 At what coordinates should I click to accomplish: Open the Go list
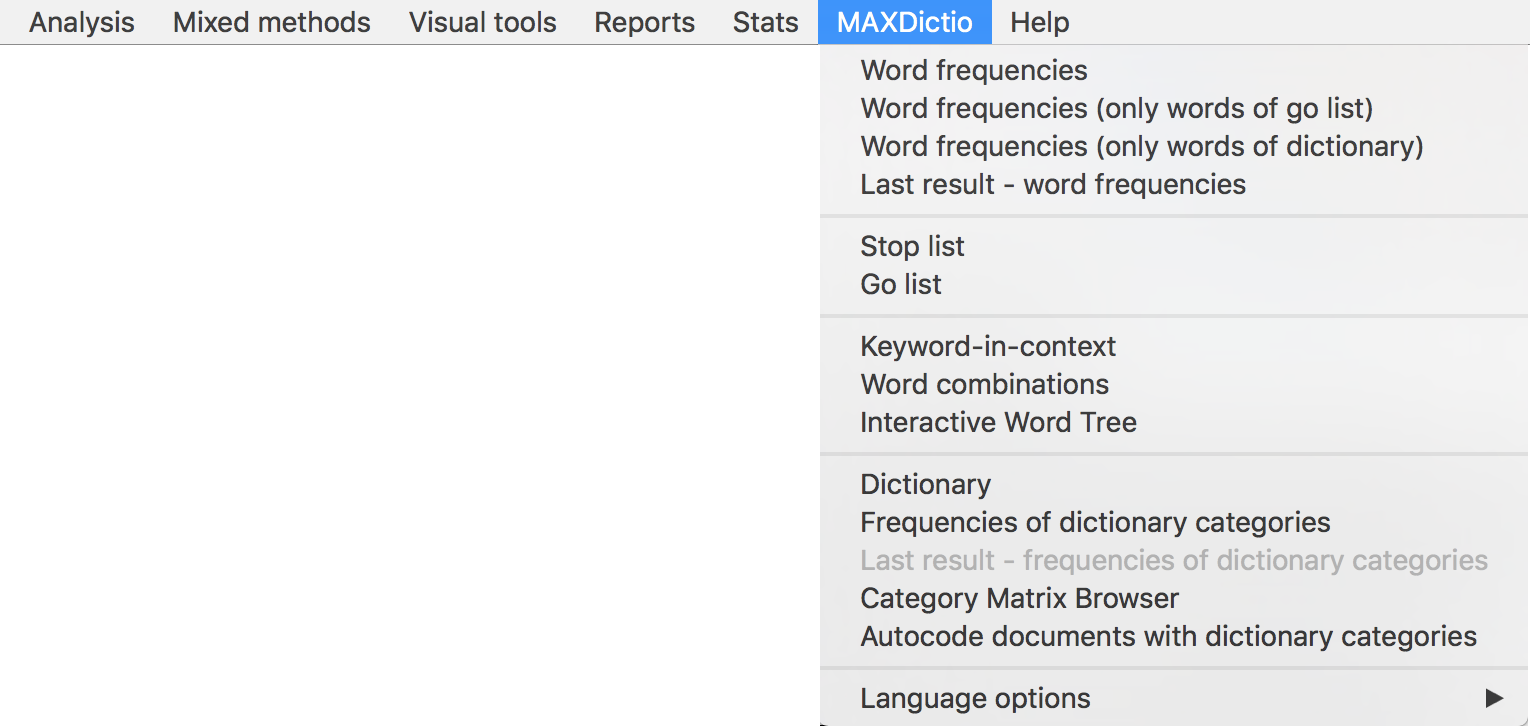point(1174,284)
